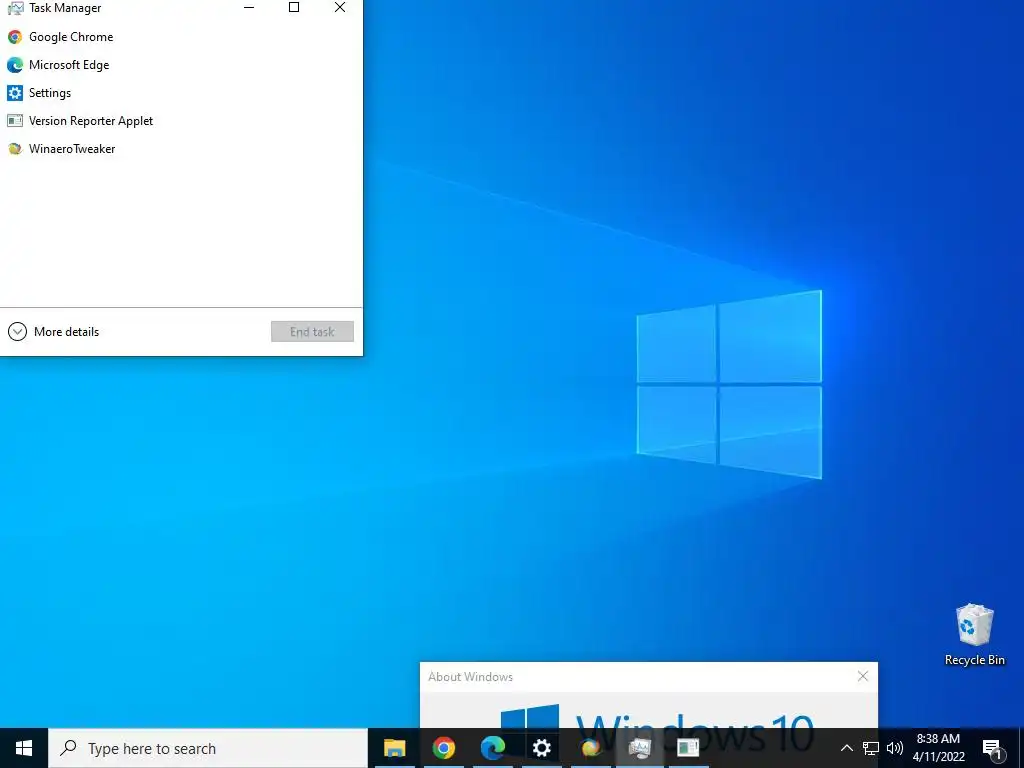Viewport: 1024px width, 768px height.
Task: Click the WinaeroTweaker icon in Task Manager list
Action: coord(14,149)
